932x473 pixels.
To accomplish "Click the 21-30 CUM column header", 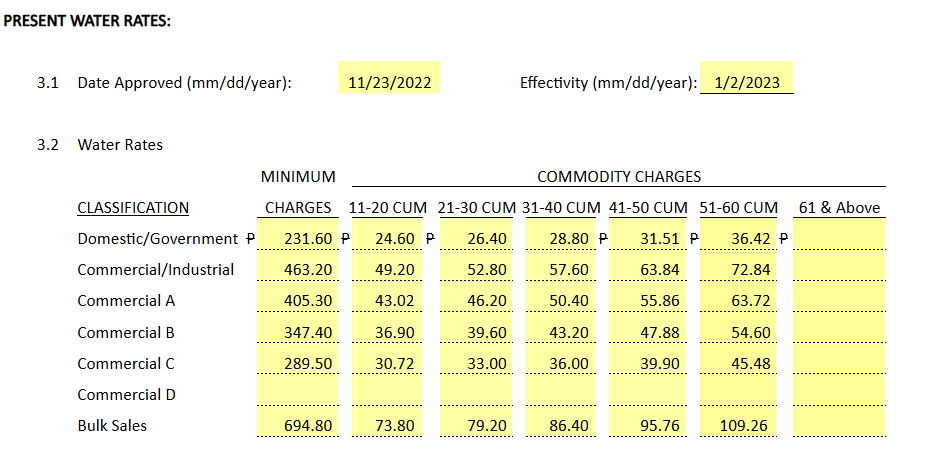I will (x=477, y=207).
